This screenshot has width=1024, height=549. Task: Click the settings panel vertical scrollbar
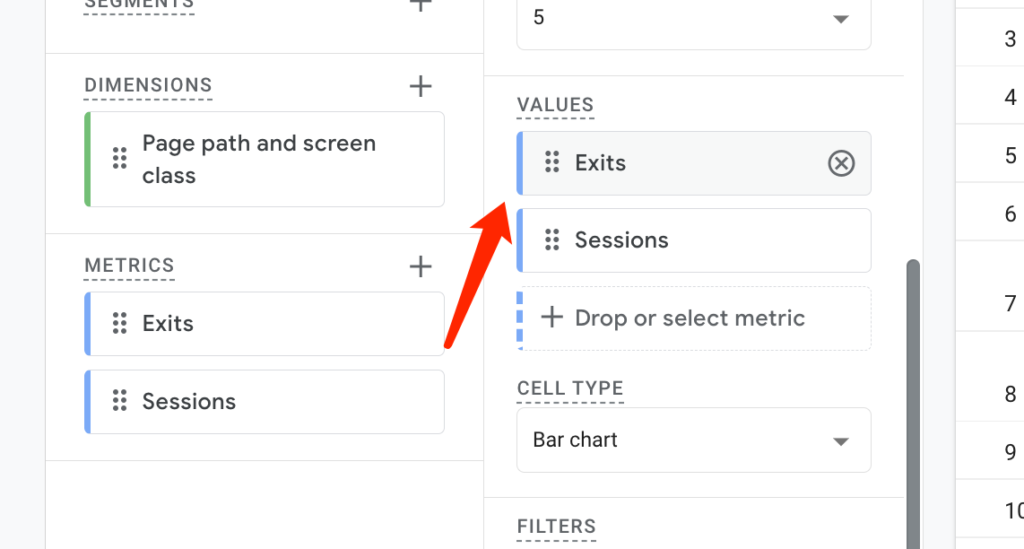click(913, 405)
